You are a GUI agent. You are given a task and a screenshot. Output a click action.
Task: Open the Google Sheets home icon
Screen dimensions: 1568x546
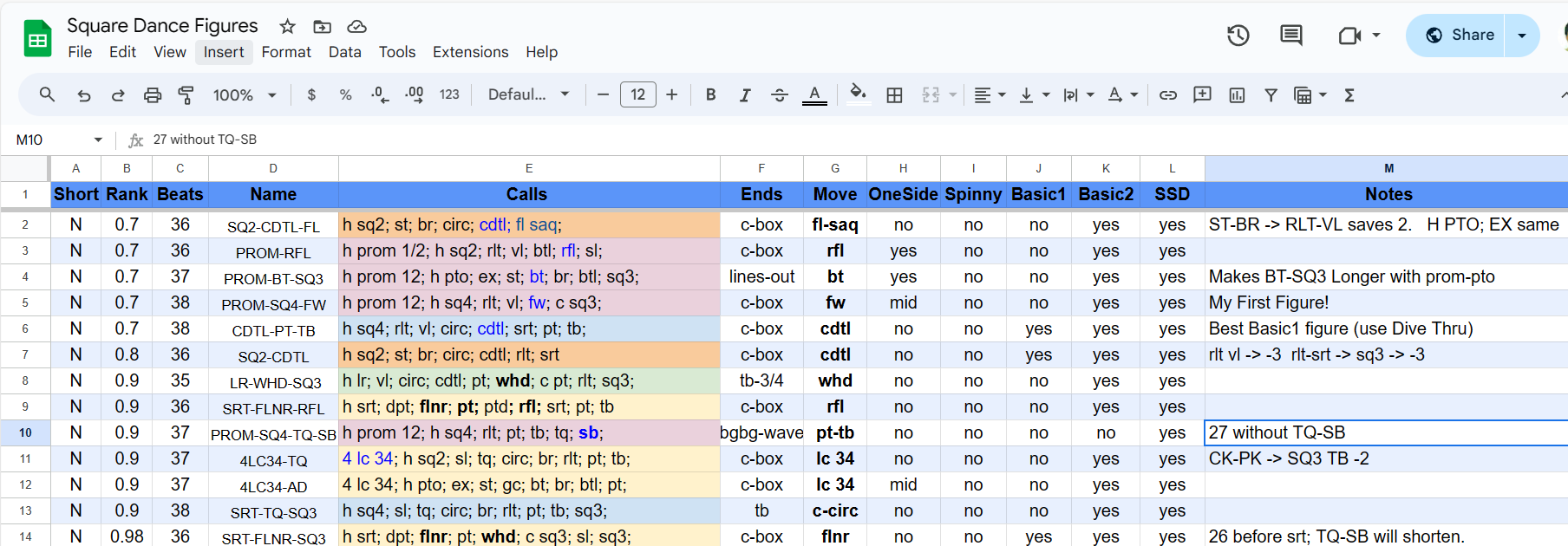point(37,38)
